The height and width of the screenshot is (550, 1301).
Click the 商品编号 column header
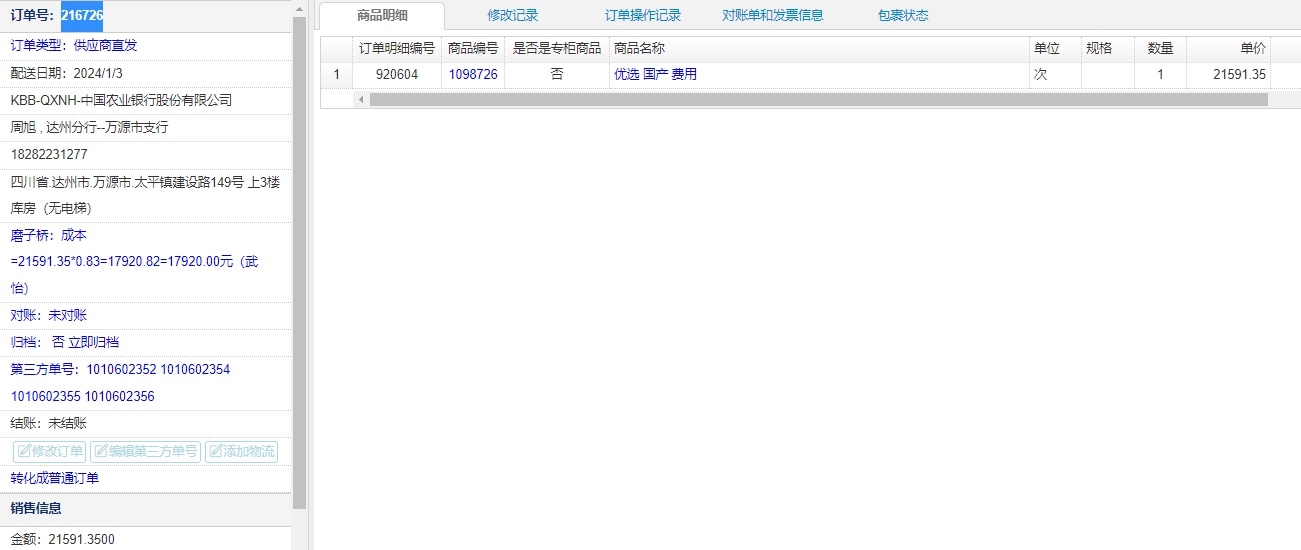click(473, 48)
